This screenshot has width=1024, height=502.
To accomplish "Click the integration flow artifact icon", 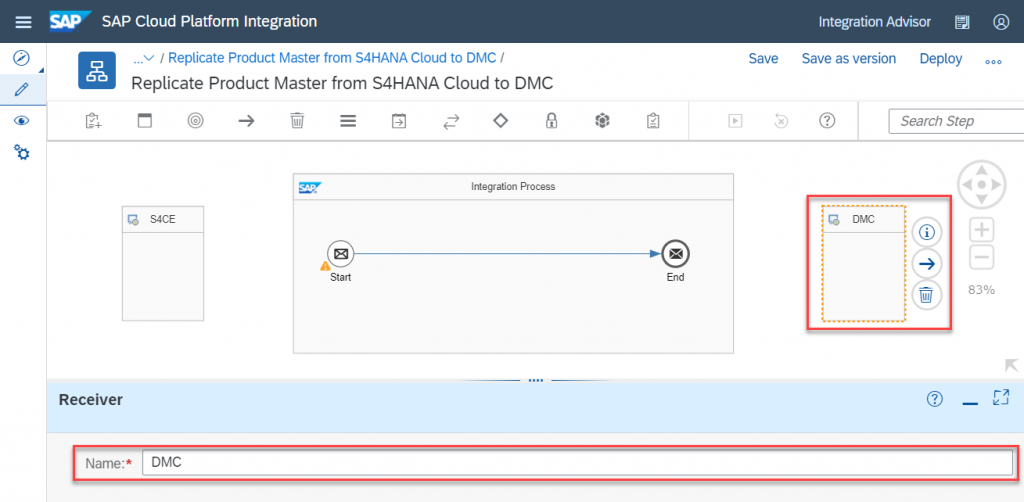I will click(97, 71).
